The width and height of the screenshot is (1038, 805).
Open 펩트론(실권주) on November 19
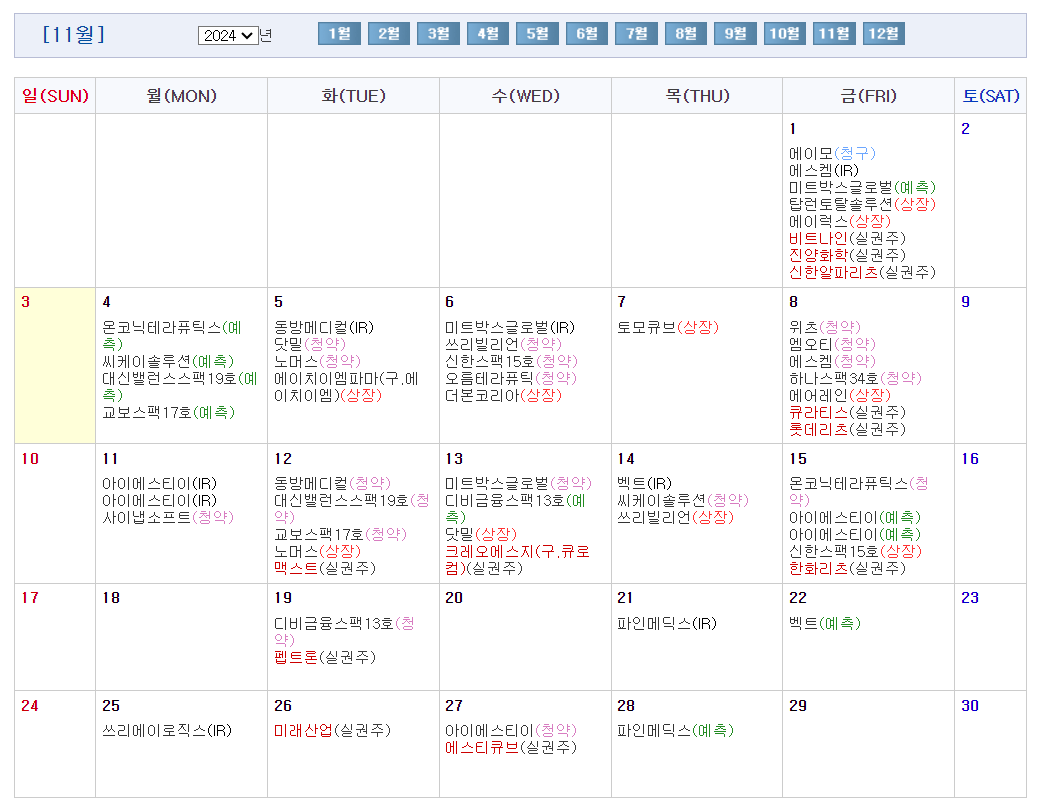(x=324, y=657)
